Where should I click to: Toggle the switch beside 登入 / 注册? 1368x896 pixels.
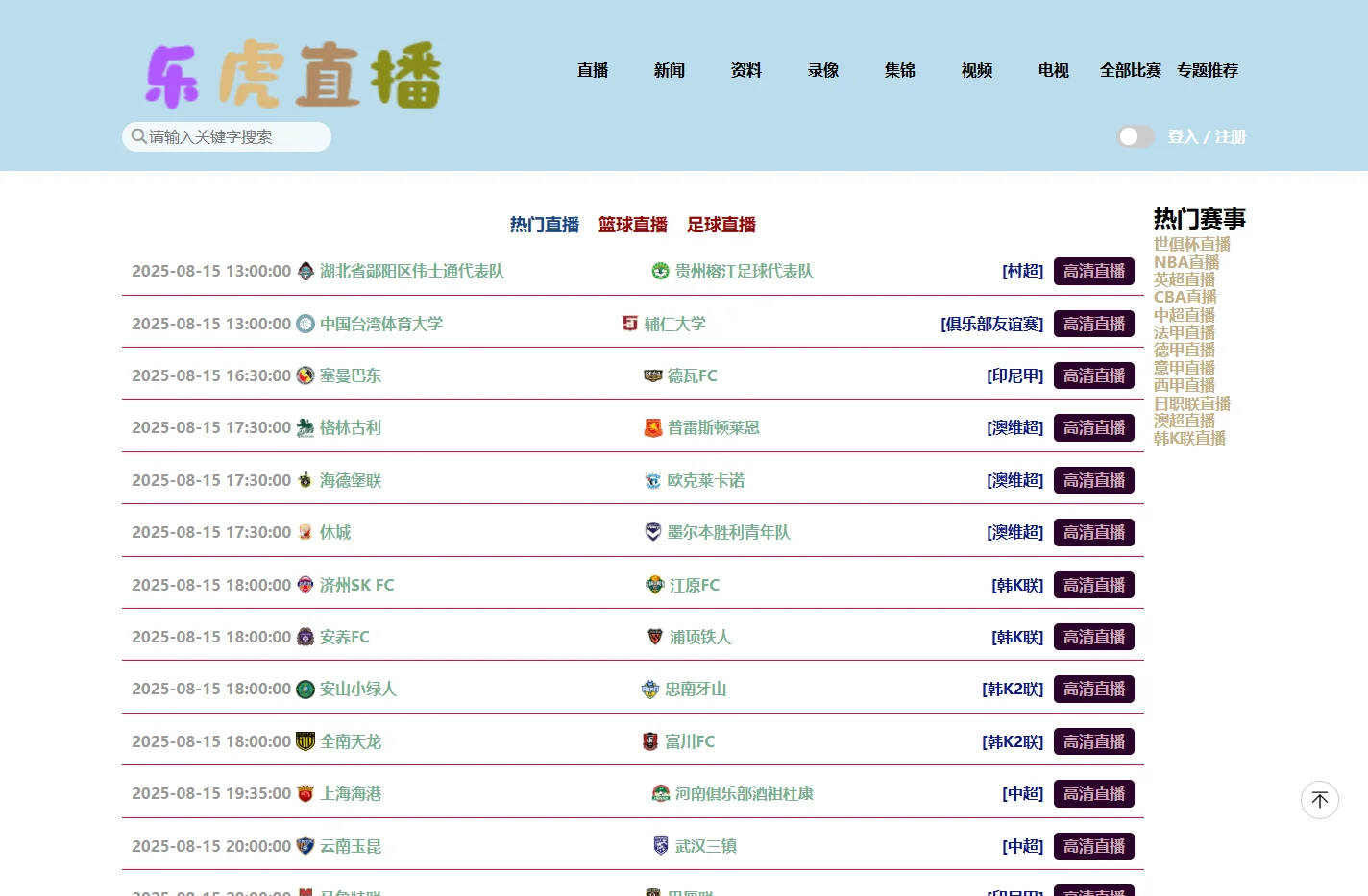coord(1136,136)
